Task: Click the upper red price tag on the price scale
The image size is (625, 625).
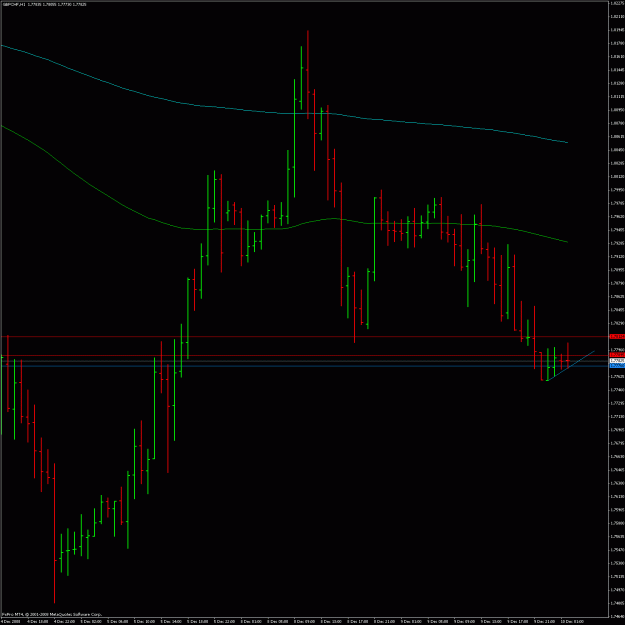Action: pyautogui.click(x=617, y=336)
